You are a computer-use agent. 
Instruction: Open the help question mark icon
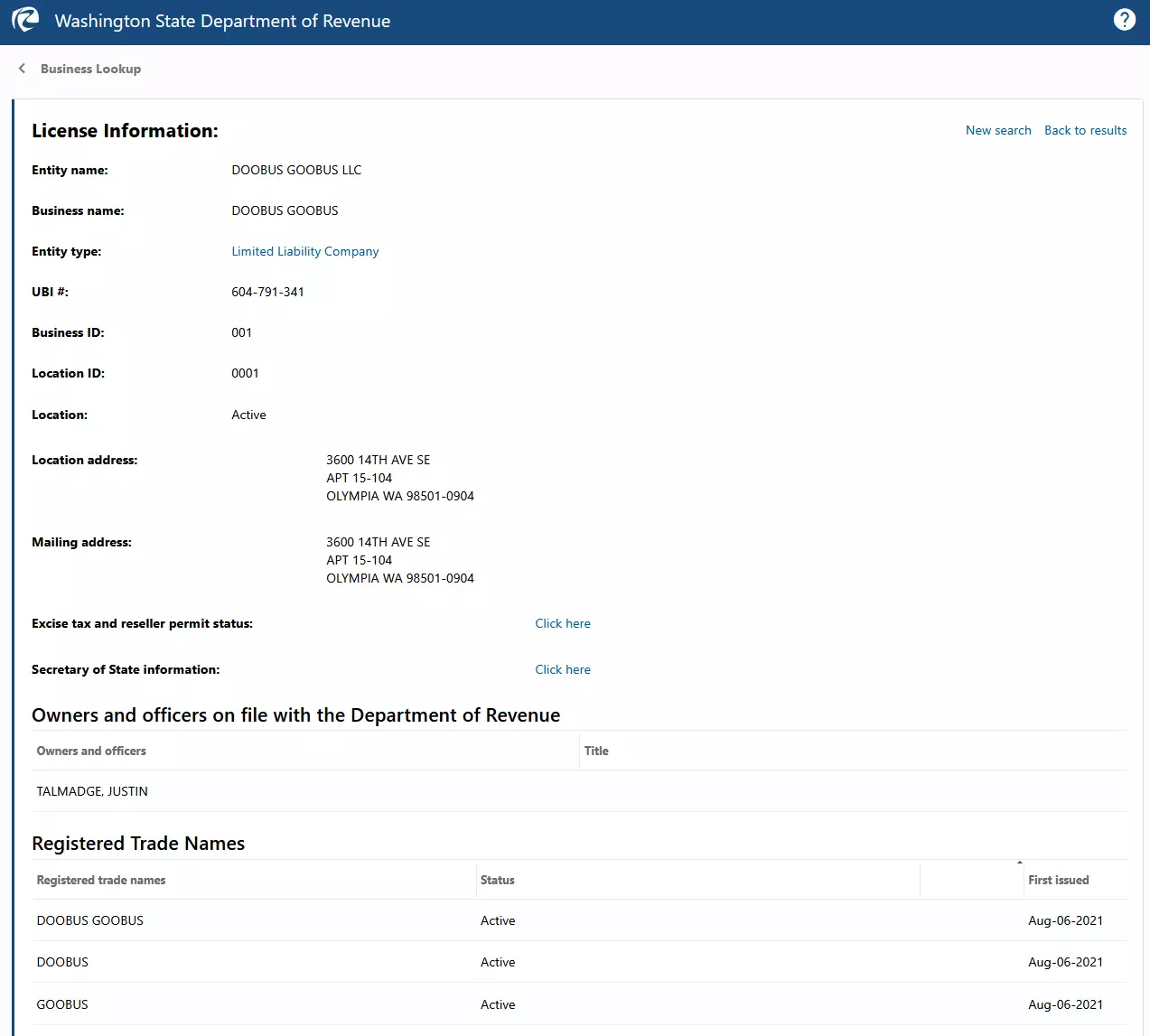coord(1125,20)
